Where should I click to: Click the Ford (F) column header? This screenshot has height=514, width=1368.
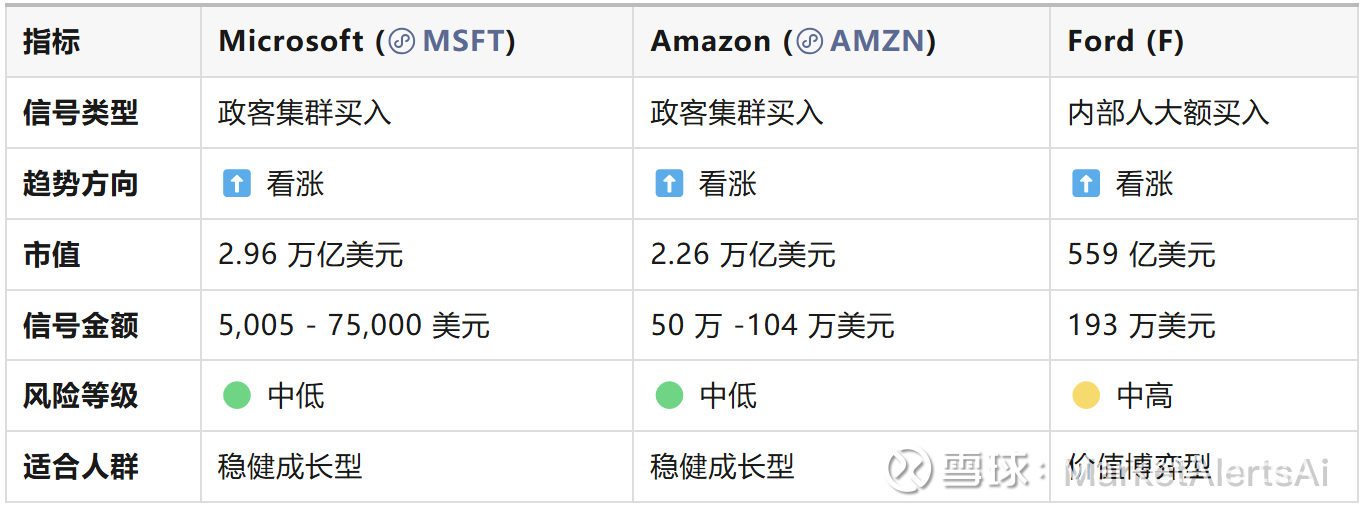coord(1125,42)
